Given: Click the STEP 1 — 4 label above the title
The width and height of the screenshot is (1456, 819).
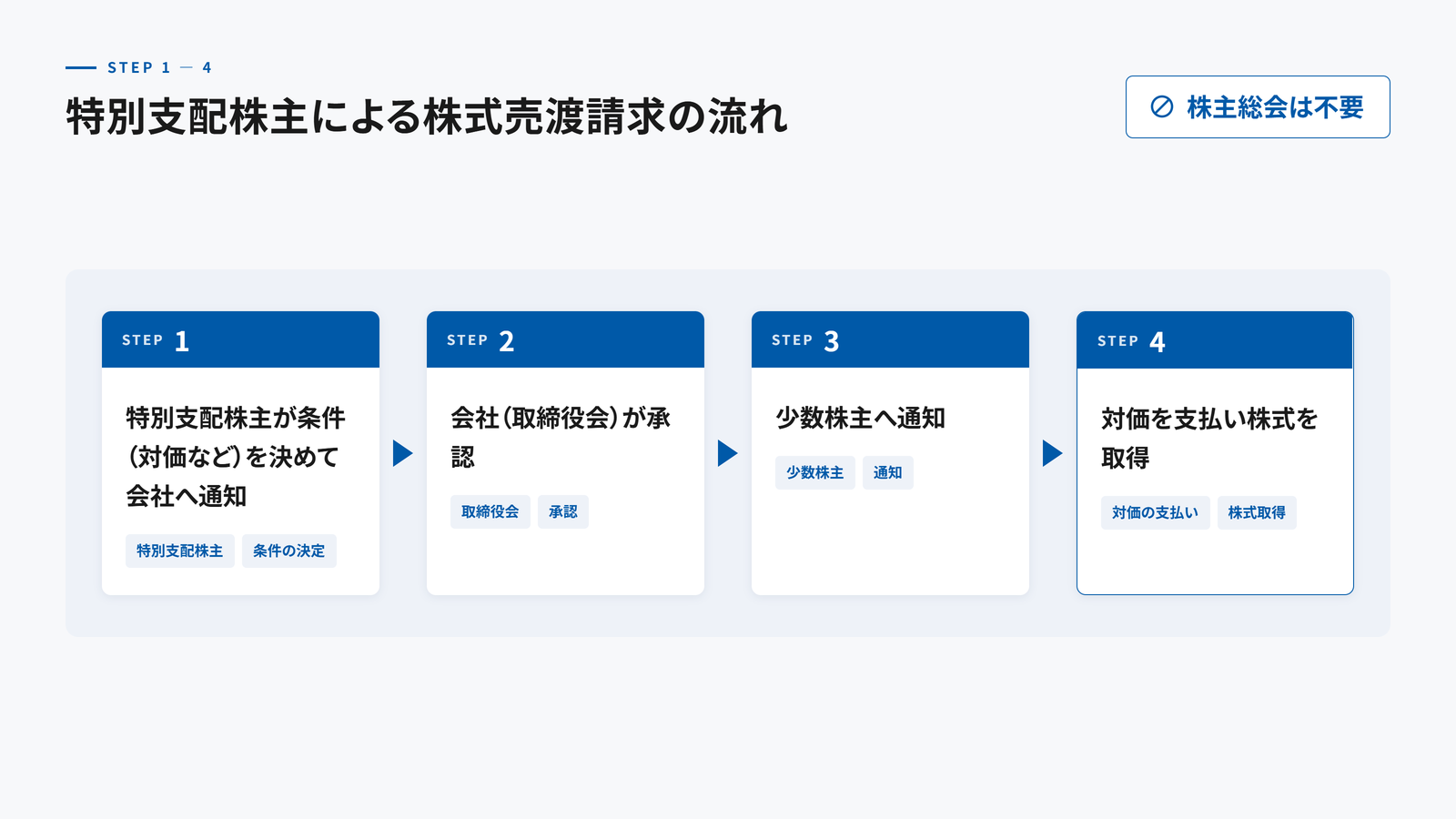Looking at the screenshot, I should (x=159, y=67).
